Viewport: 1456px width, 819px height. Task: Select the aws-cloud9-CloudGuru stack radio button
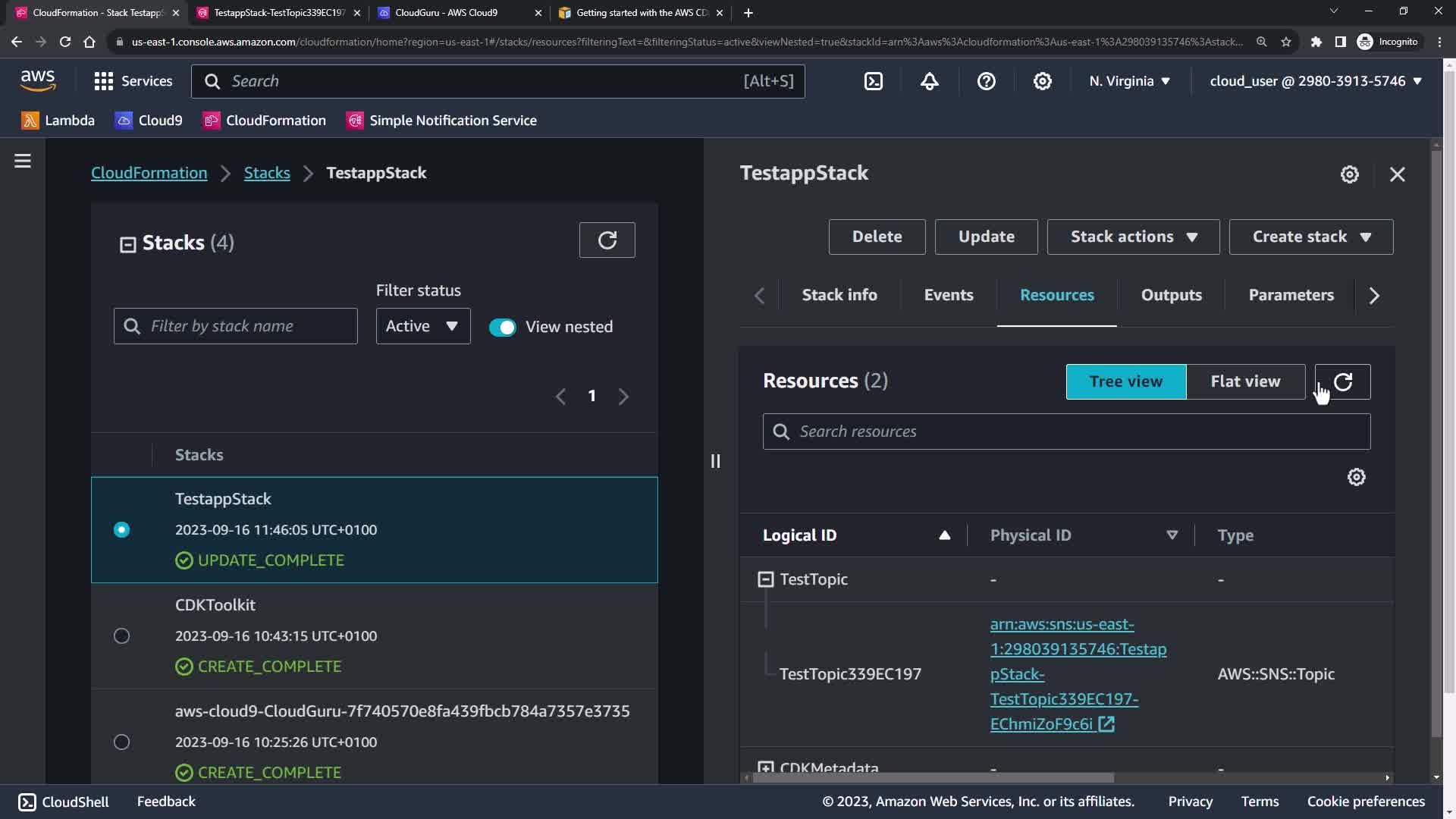pos(121,742)
